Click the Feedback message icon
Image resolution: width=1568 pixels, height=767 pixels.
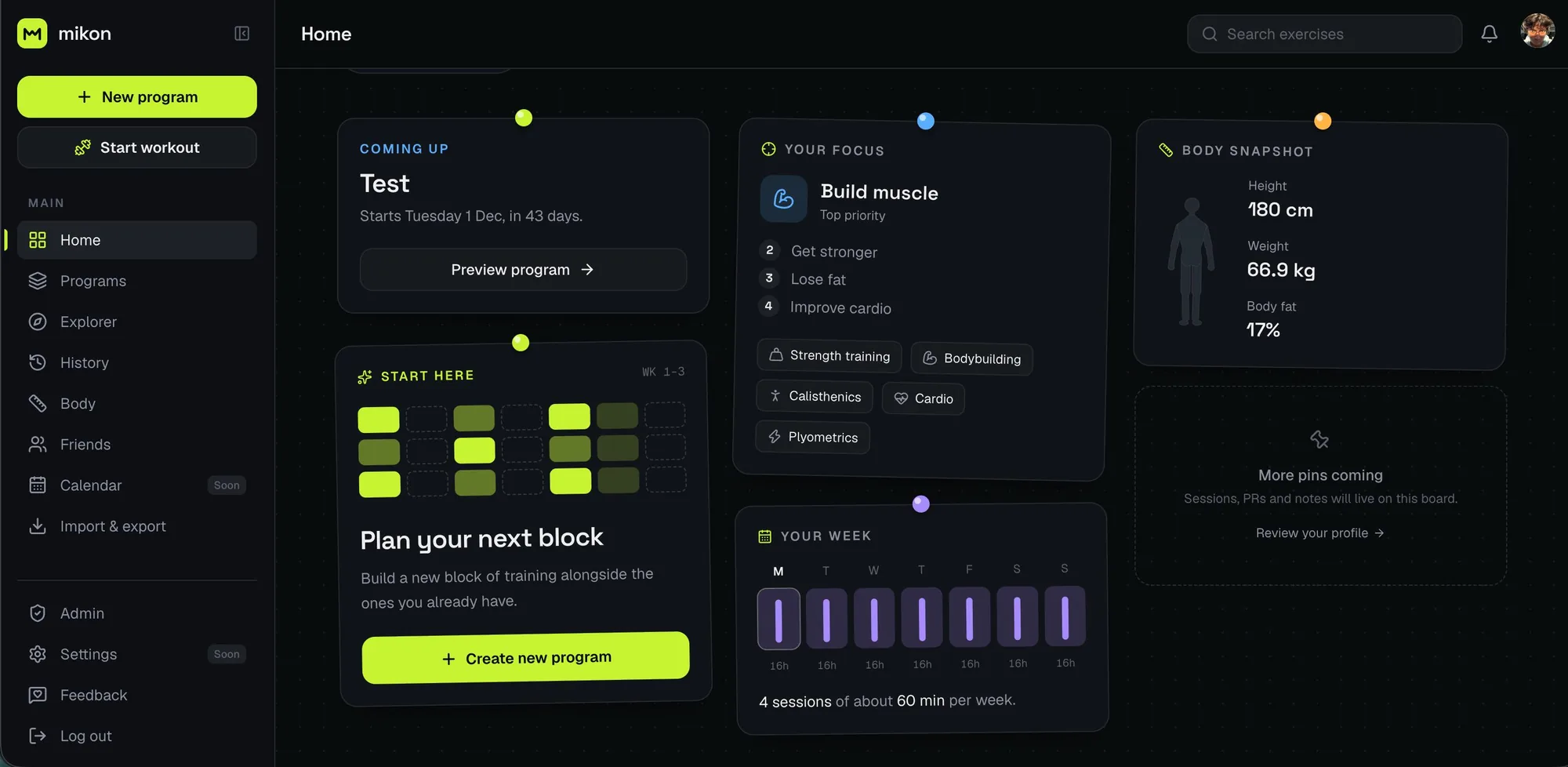(38, 695)
